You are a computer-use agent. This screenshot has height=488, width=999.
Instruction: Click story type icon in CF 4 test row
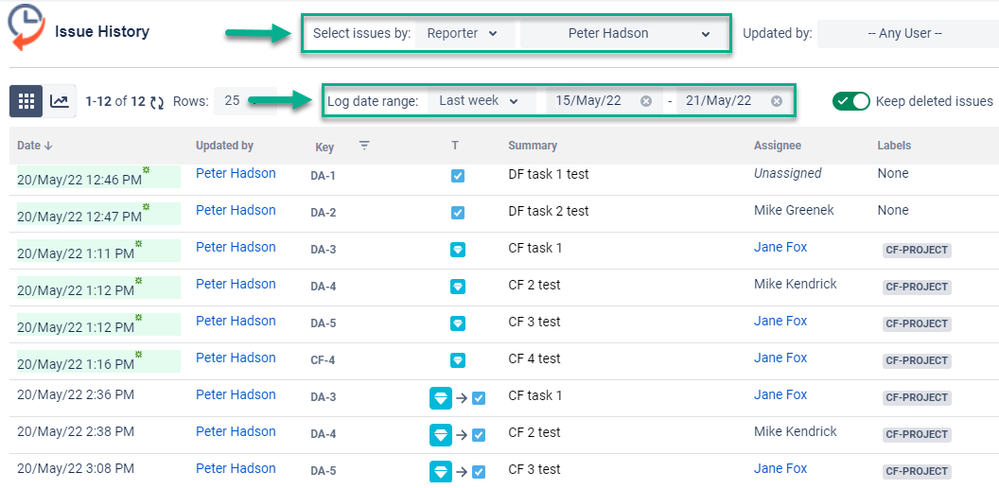pyautogui.click(x=457, y=361)
